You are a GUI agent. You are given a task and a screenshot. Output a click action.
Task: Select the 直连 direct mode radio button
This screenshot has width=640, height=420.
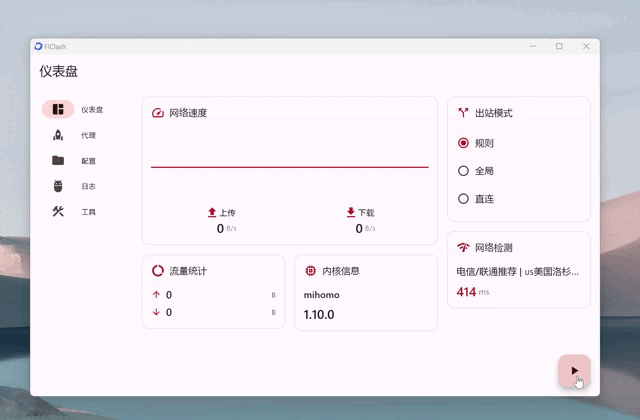tap(463, 199)
